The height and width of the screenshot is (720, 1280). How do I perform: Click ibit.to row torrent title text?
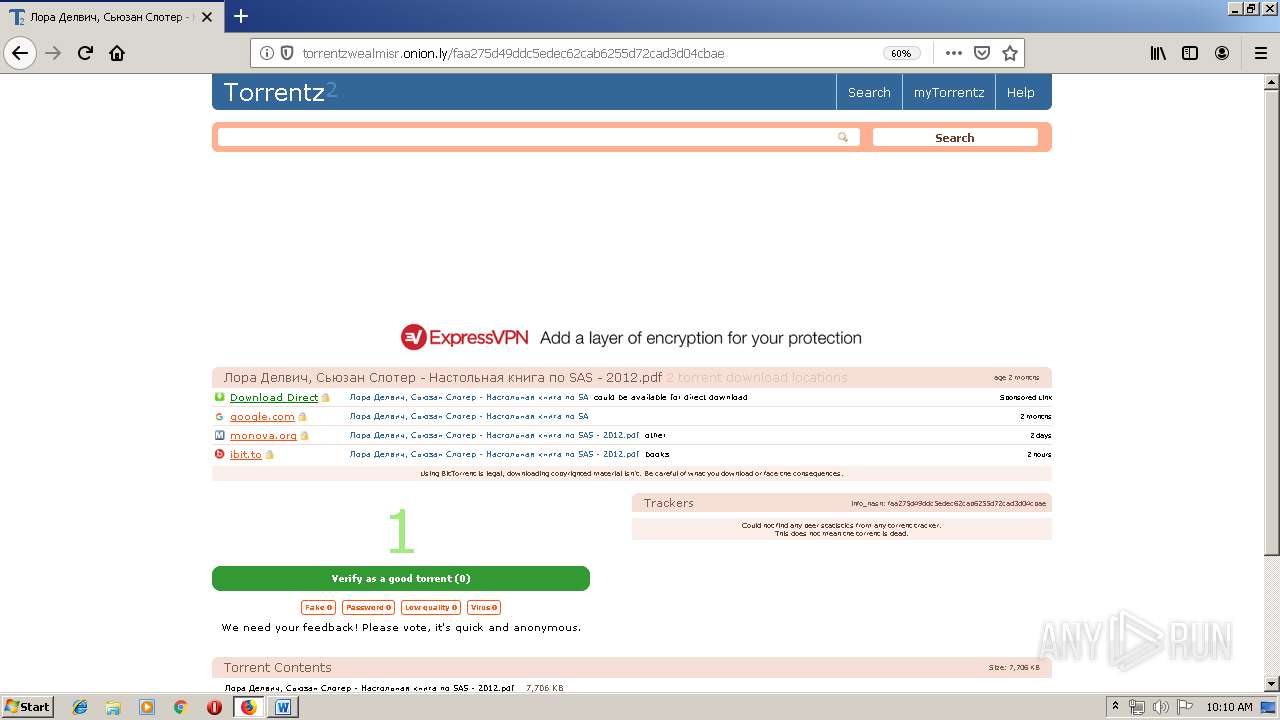pyautogui.click(x=494, y=454)
